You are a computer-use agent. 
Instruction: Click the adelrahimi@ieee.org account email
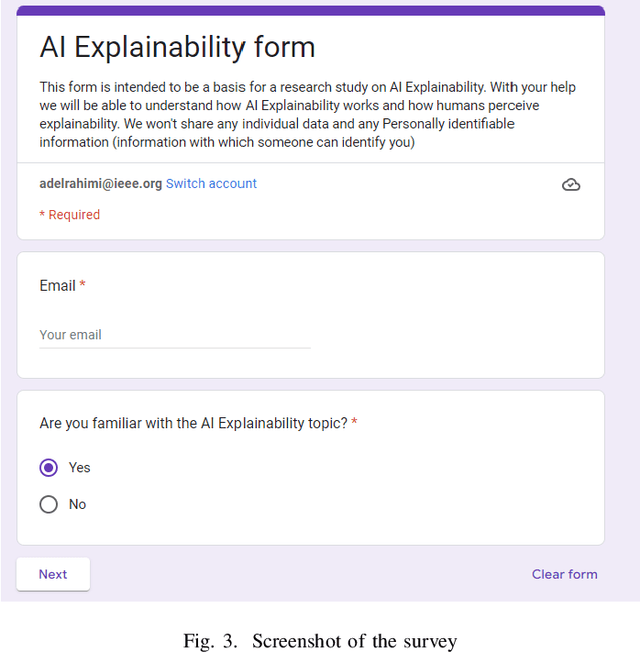click(x=100, y=184)
